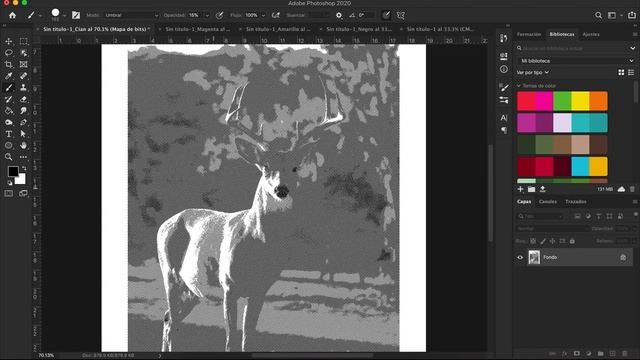The width and height of the screenshot is (640, 360).
Task: Select the Clone Stamp tool
Action: click(23, 87)
